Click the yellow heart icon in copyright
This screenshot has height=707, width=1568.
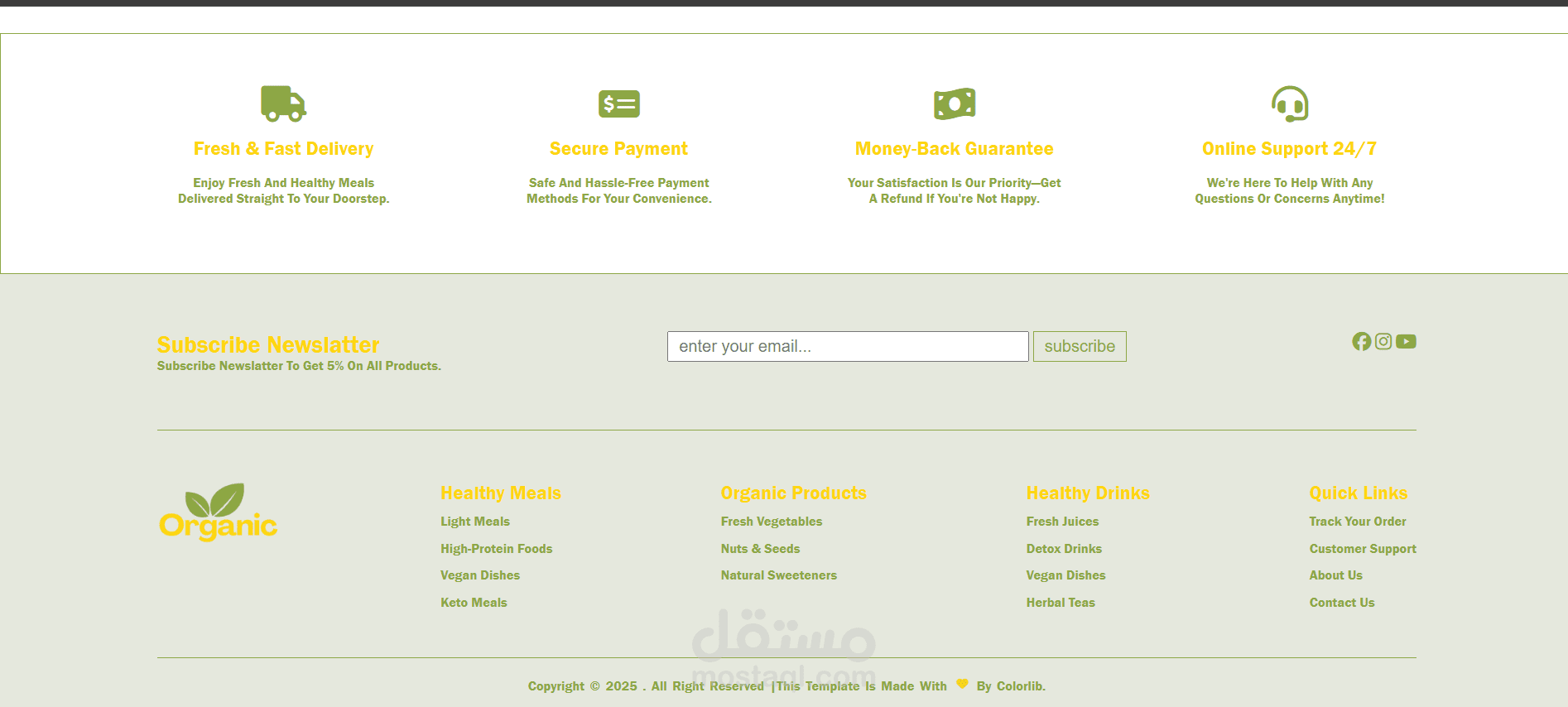(962, 684)
